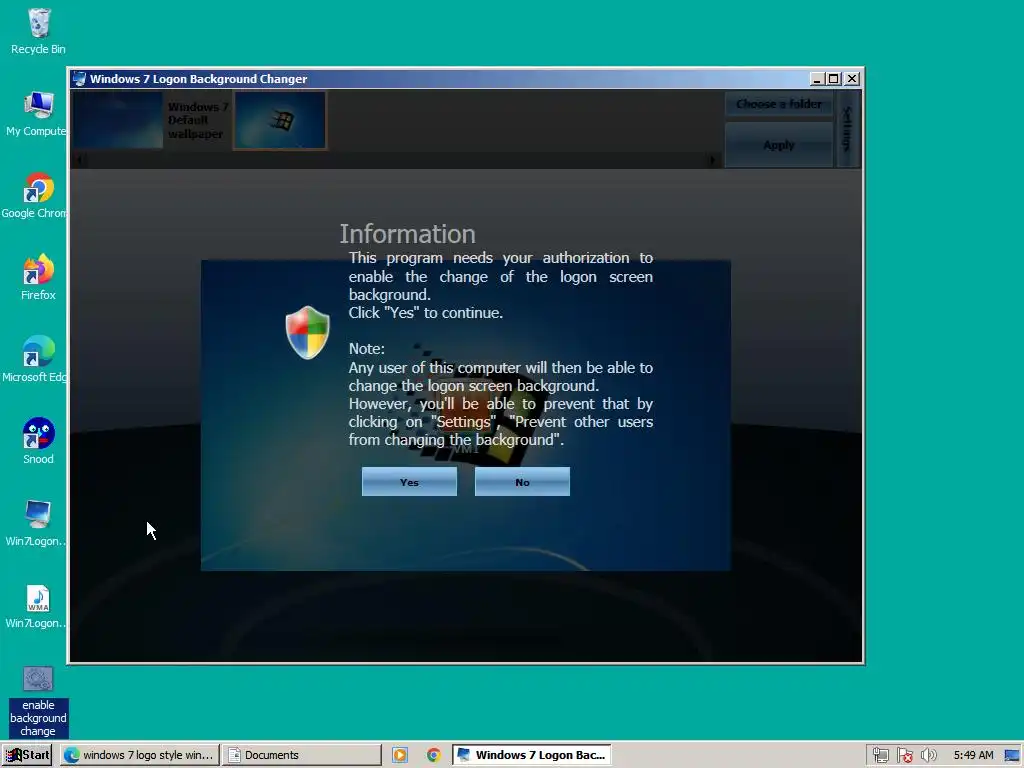The width and height of the screenshot is (1024, 768).
Task: Maximize the Logon Background Changer window
Action: [833, 79]
